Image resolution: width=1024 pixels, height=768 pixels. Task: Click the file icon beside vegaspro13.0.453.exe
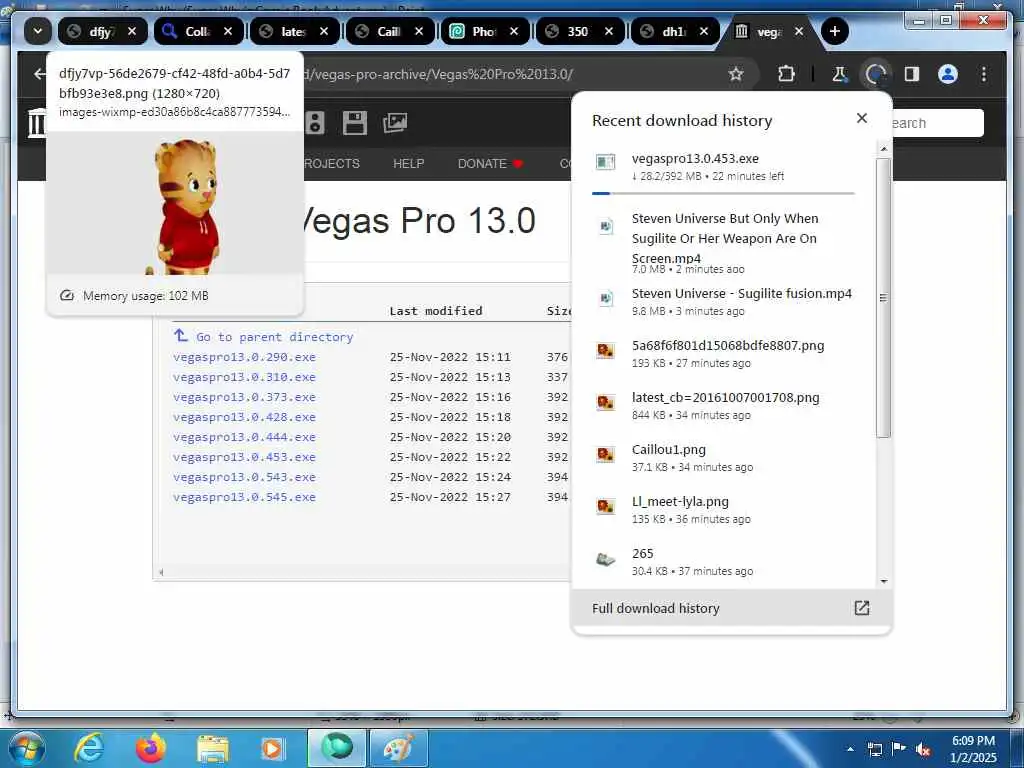coord(605,162)
